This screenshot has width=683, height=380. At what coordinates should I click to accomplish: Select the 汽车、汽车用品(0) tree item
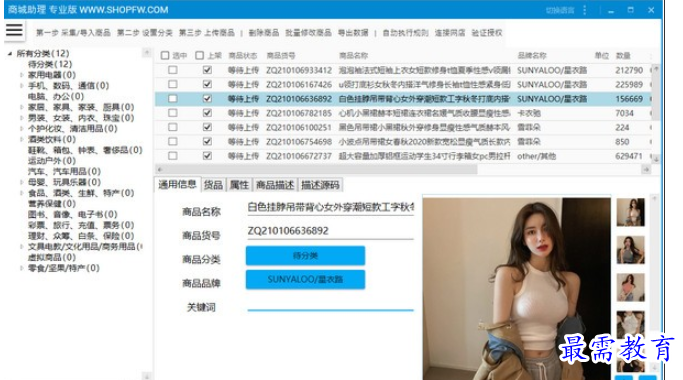(x=64, y=172)
